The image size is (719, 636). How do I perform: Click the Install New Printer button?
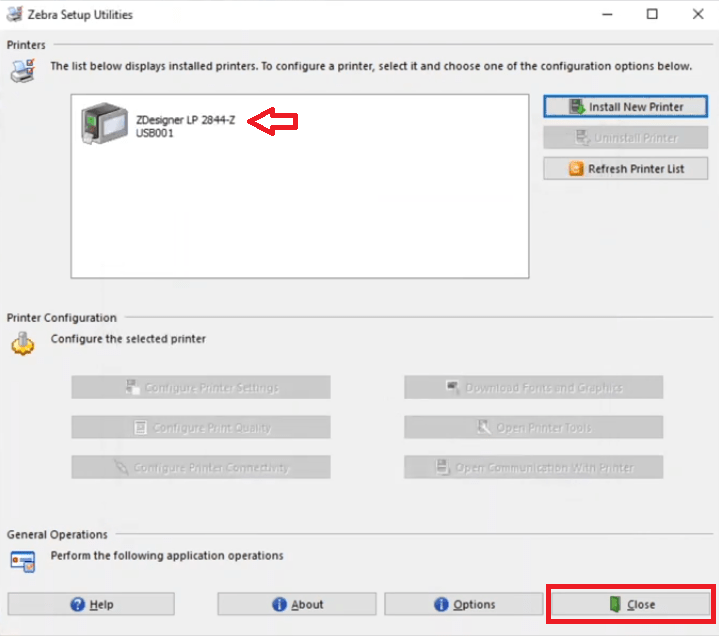625,106
